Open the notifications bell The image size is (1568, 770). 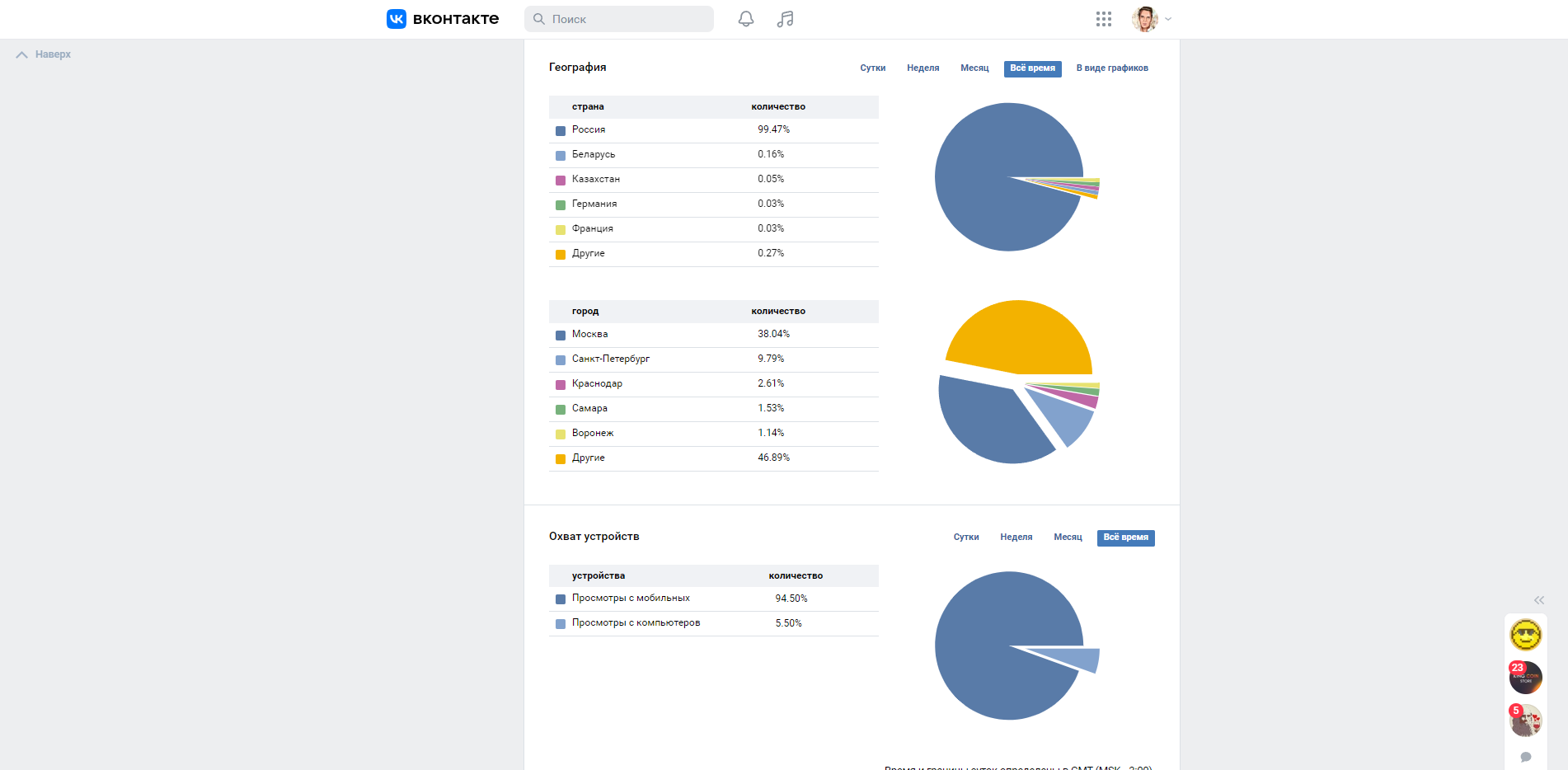click(x=745, y=19)
